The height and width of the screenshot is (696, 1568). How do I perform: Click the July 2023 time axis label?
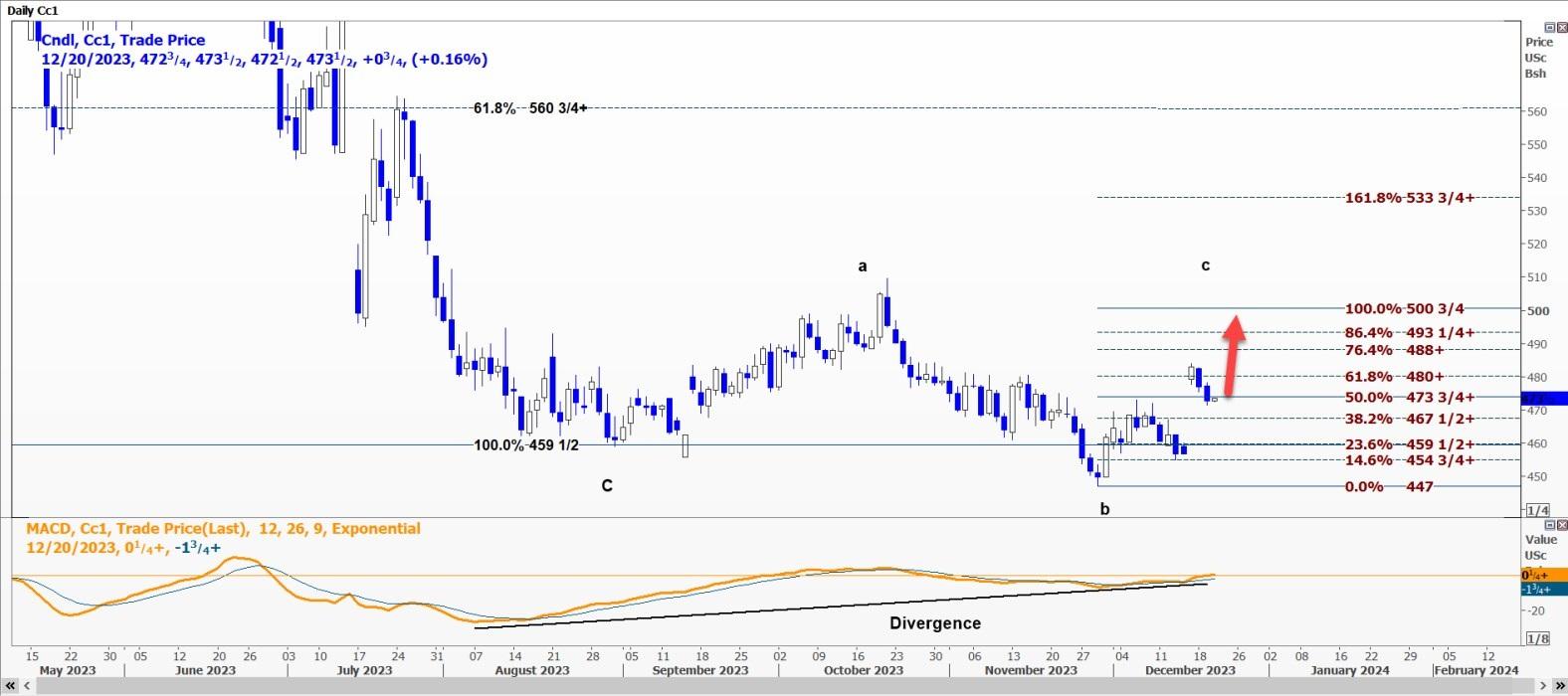[x=364, y=670]
